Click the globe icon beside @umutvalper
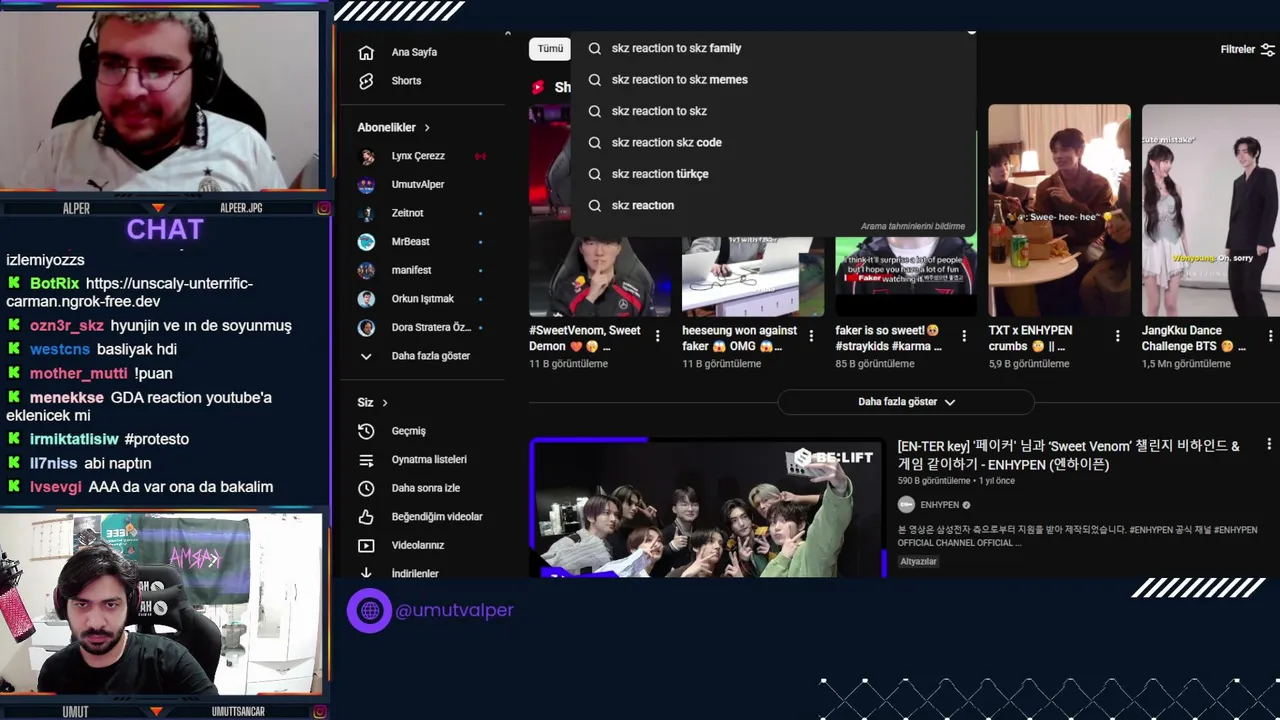This screenshot has height=720, width=1280. point(369,610)
